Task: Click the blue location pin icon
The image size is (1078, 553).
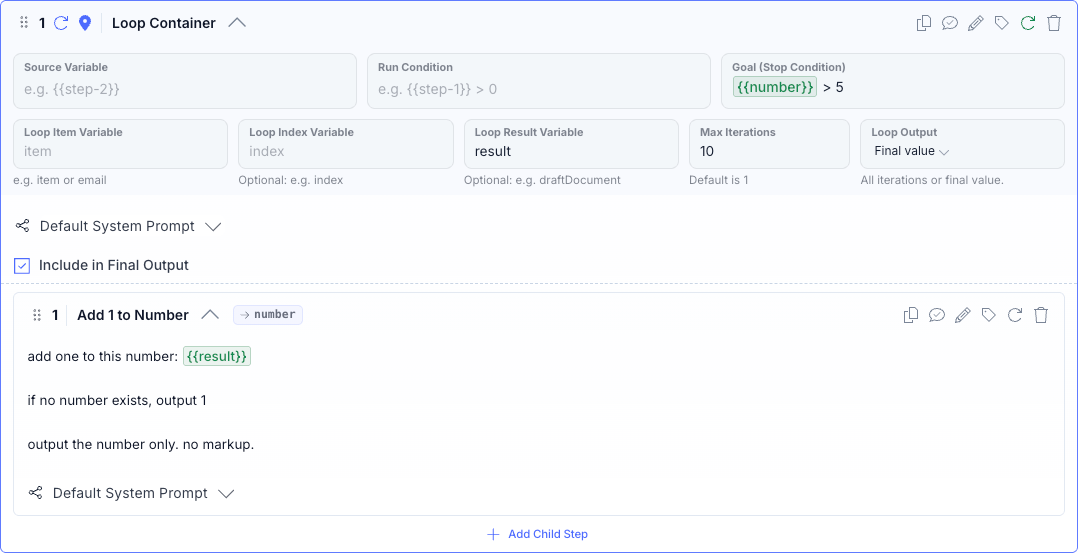Action: [85, 23]
